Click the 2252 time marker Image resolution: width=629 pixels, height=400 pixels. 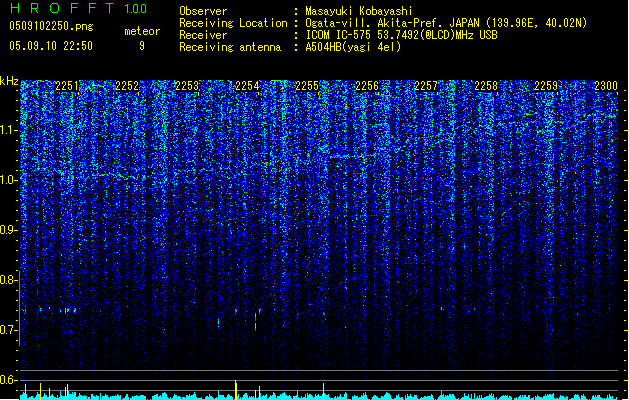(x=127, y=86)
